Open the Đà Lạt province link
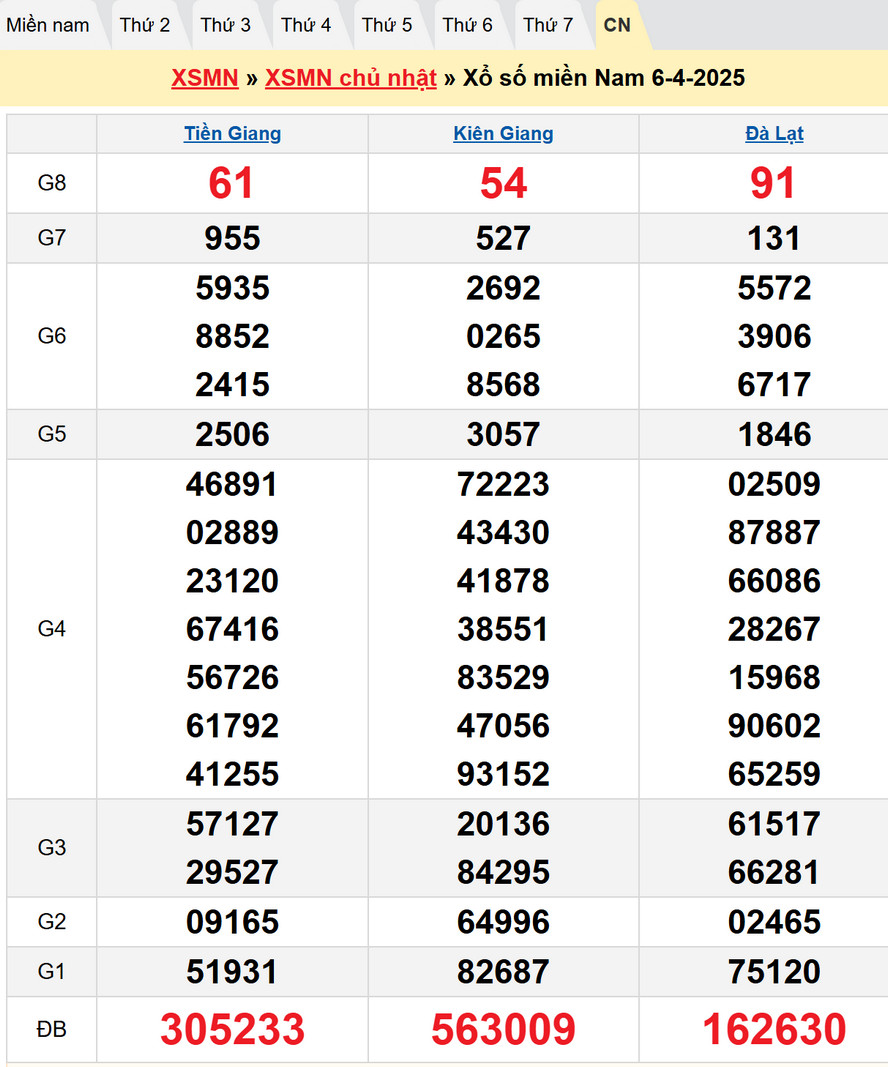888x1067 pixels. coord(774,134)
